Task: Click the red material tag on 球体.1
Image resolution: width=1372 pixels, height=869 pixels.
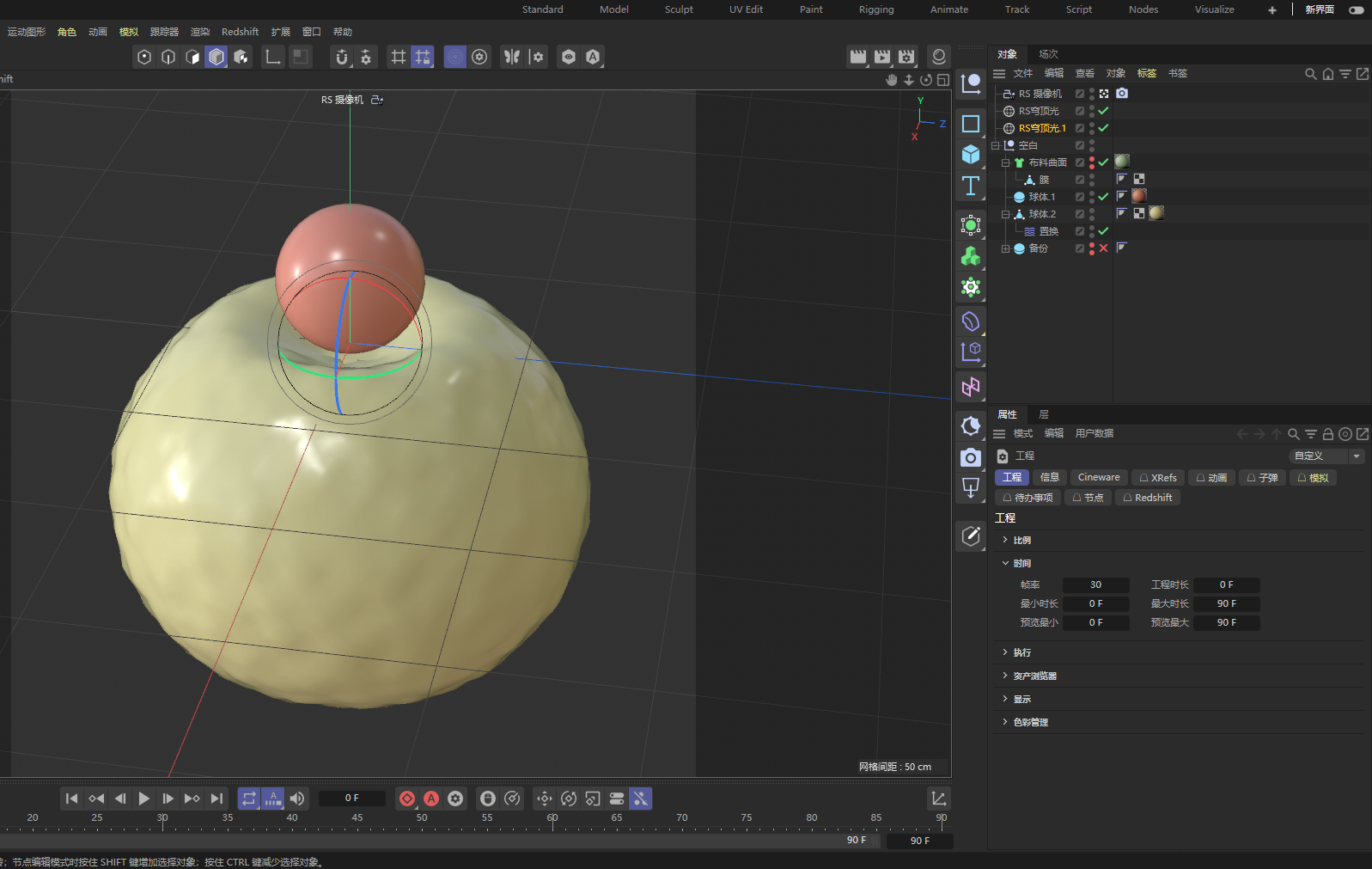Action: pos(1139,196)
